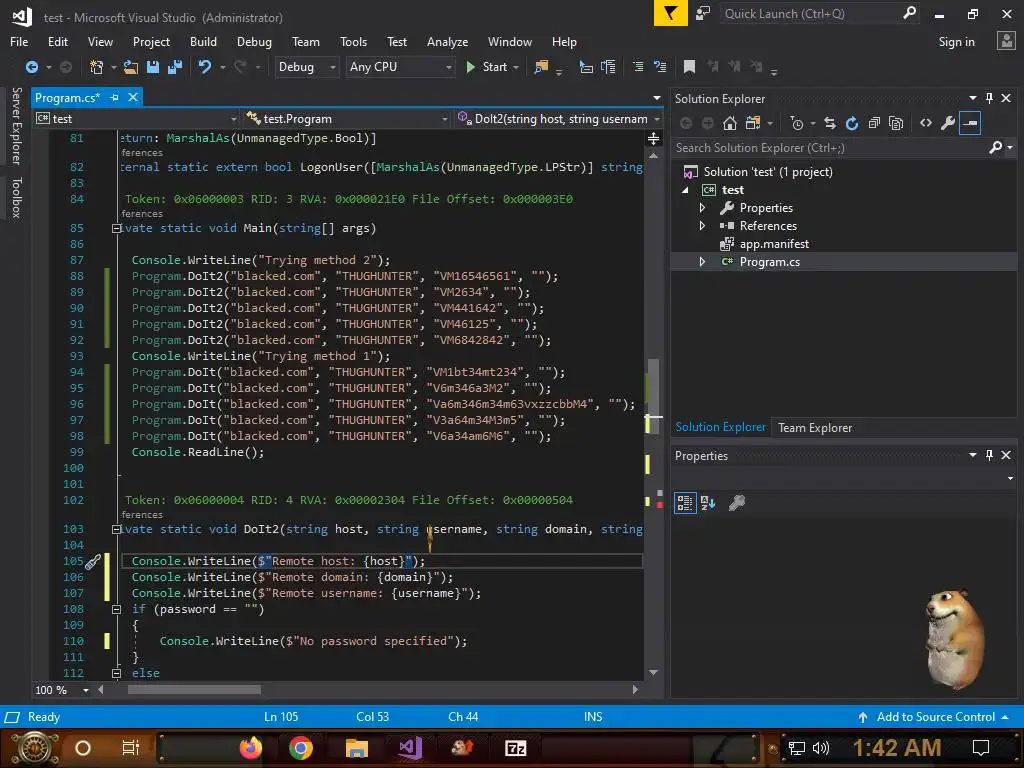Click the Open File folder icon

click(x=131, y=67)
